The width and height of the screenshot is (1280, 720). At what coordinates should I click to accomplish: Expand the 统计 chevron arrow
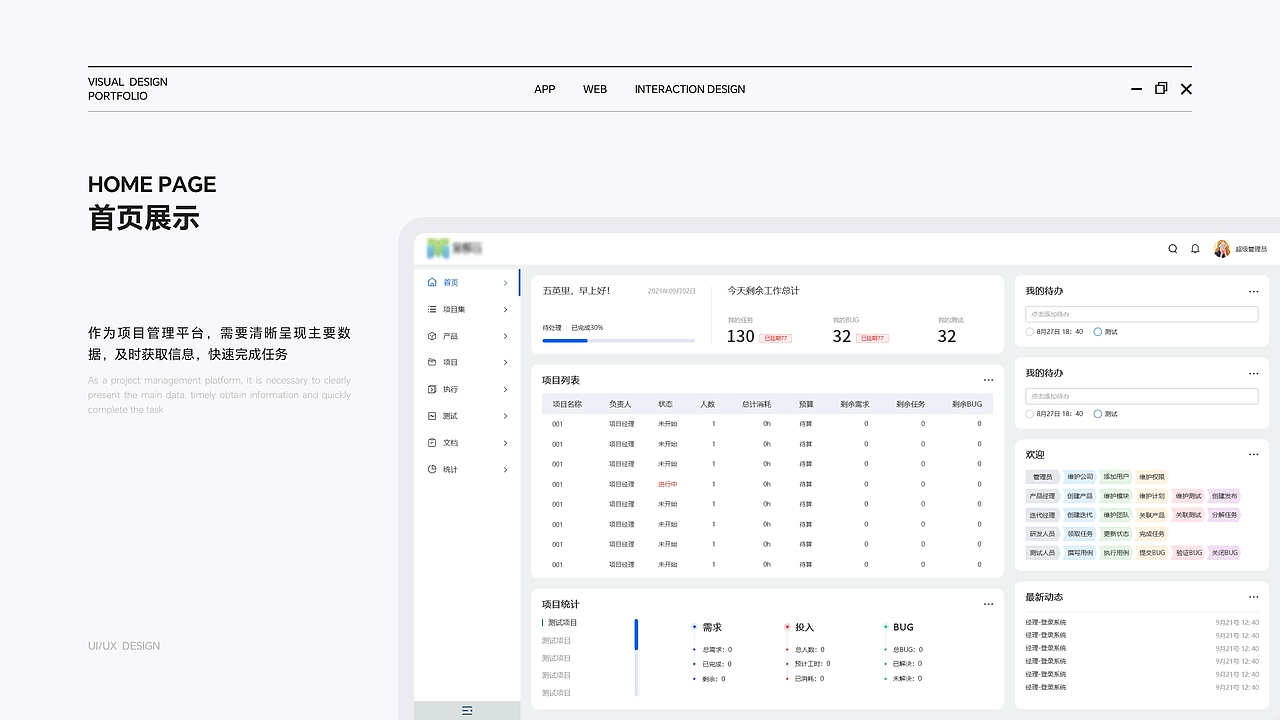point(505,469)
